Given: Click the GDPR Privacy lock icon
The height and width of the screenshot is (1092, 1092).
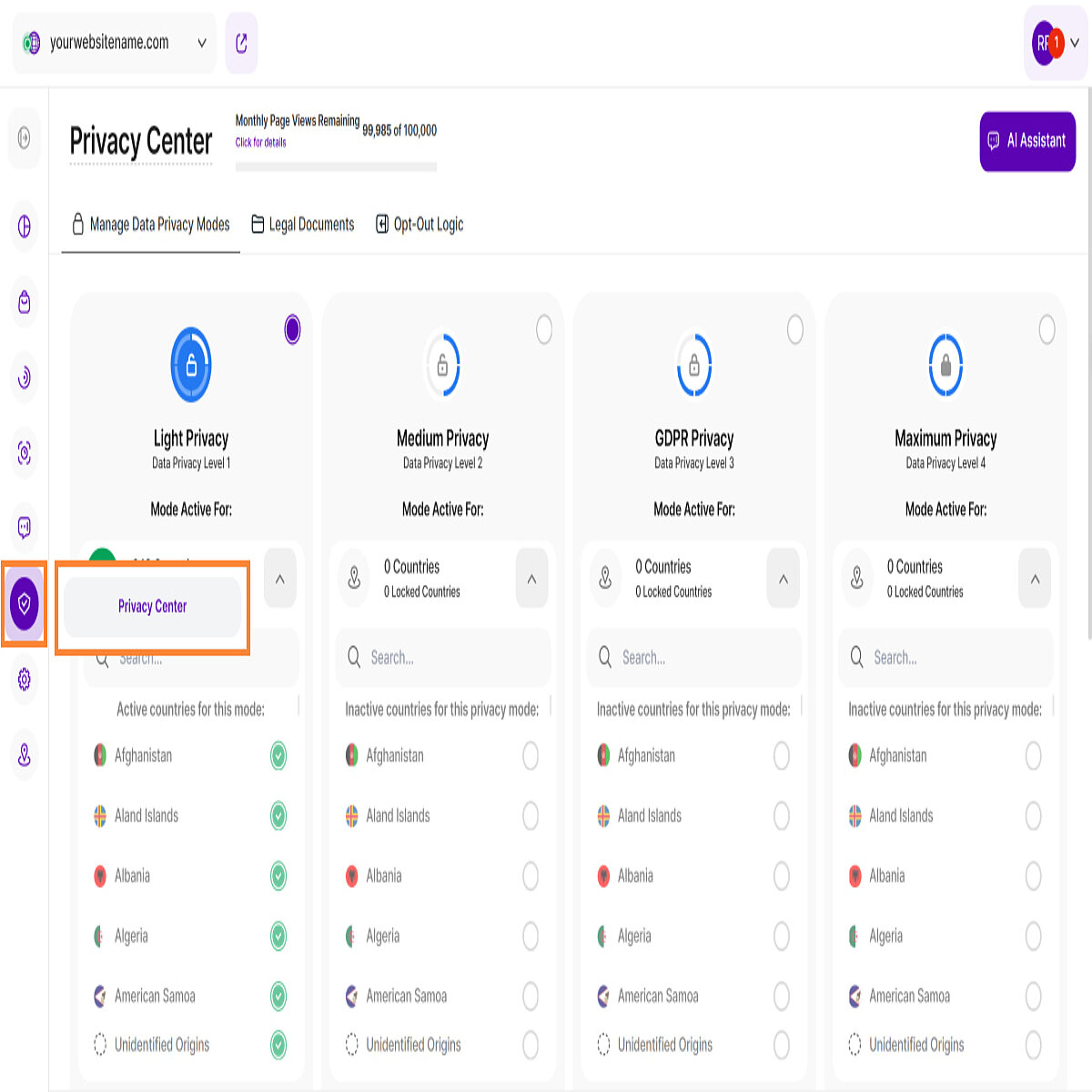Looking at the screenshot, I should click(694, 365).
